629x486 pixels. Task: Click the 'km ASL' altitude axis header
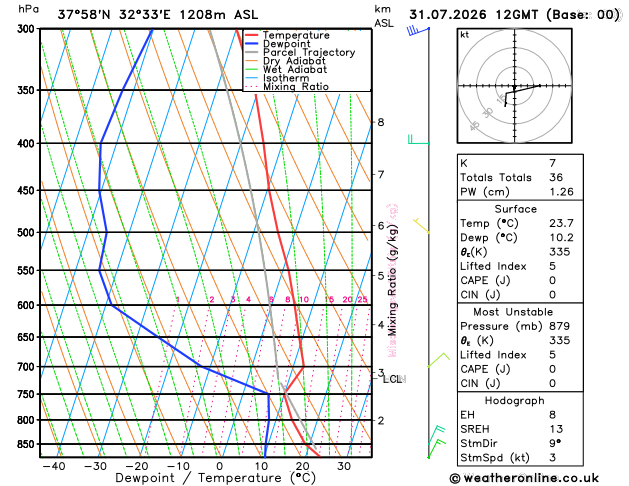[383, 16]
